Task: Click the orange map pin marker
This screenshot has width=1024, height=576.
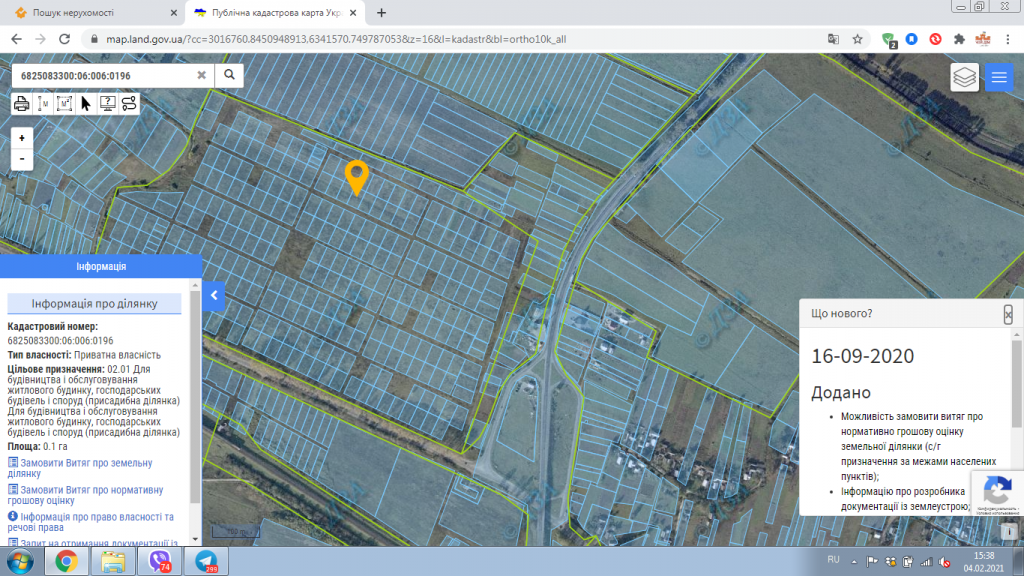Action: click(357, 177)
